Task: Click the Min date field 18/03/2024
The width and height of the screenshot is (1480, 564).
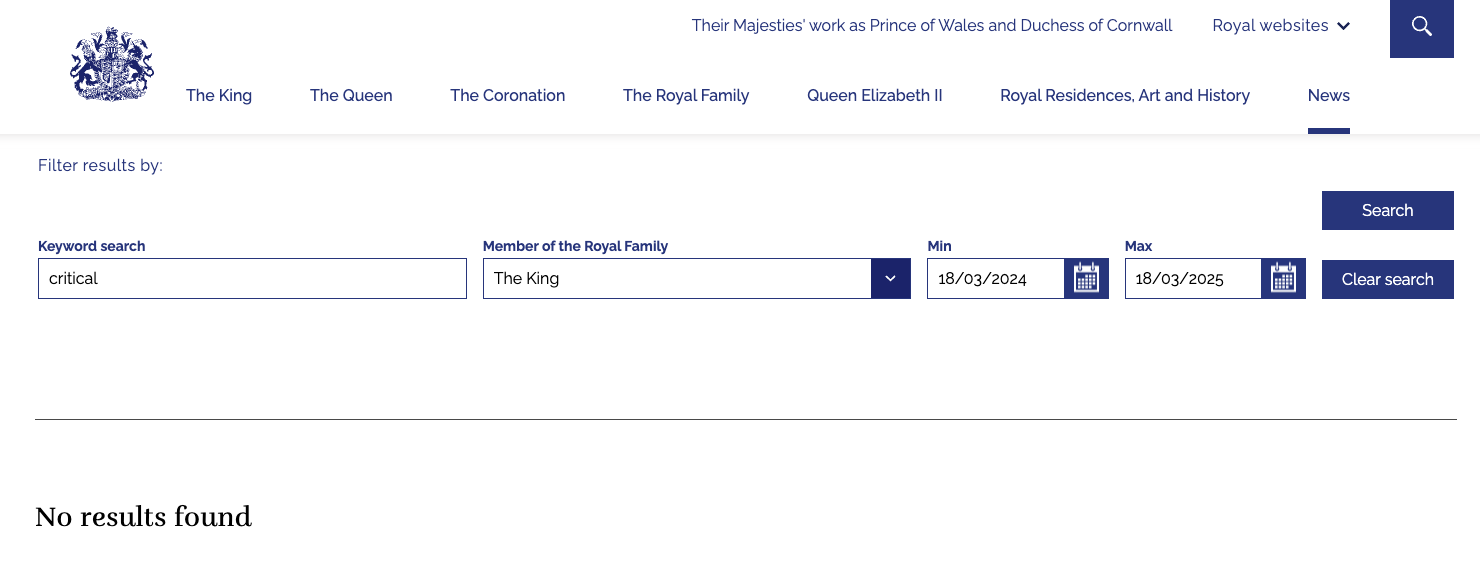Action: pyautogui.click(x=996, y=279)
